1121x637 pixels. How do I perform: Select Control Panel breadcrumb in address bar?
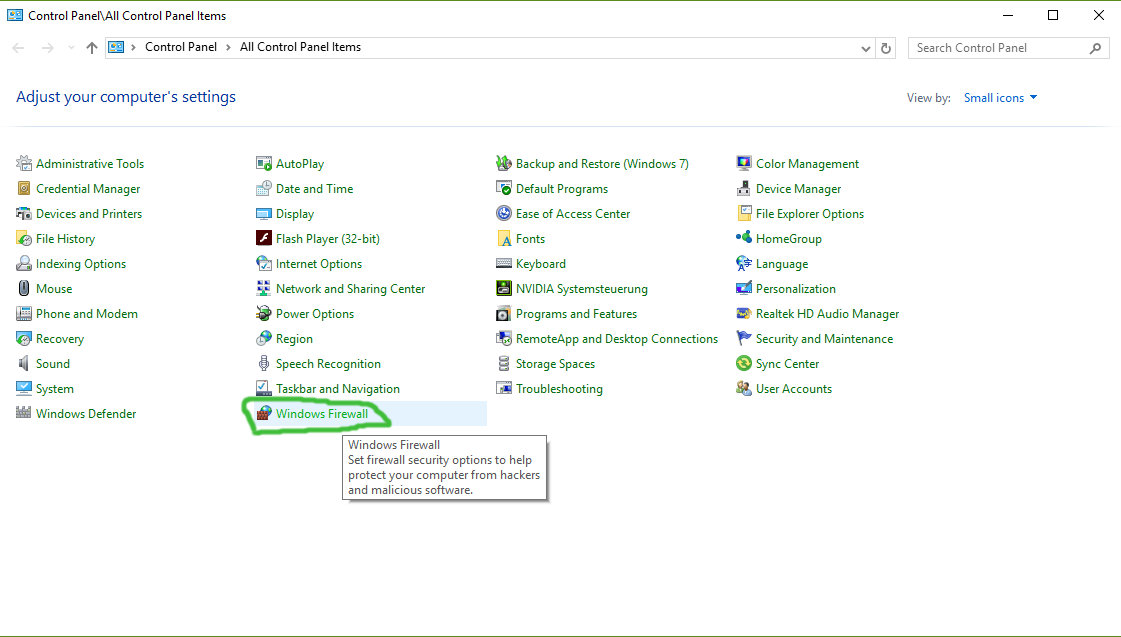click(181, 47)
